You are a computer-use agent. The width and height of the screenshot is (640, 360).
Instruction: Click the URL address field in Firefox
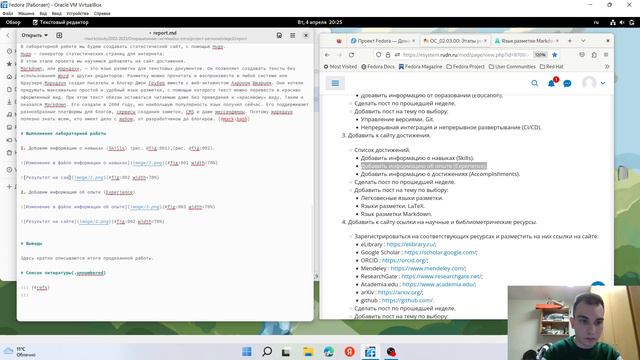[465, 55]
